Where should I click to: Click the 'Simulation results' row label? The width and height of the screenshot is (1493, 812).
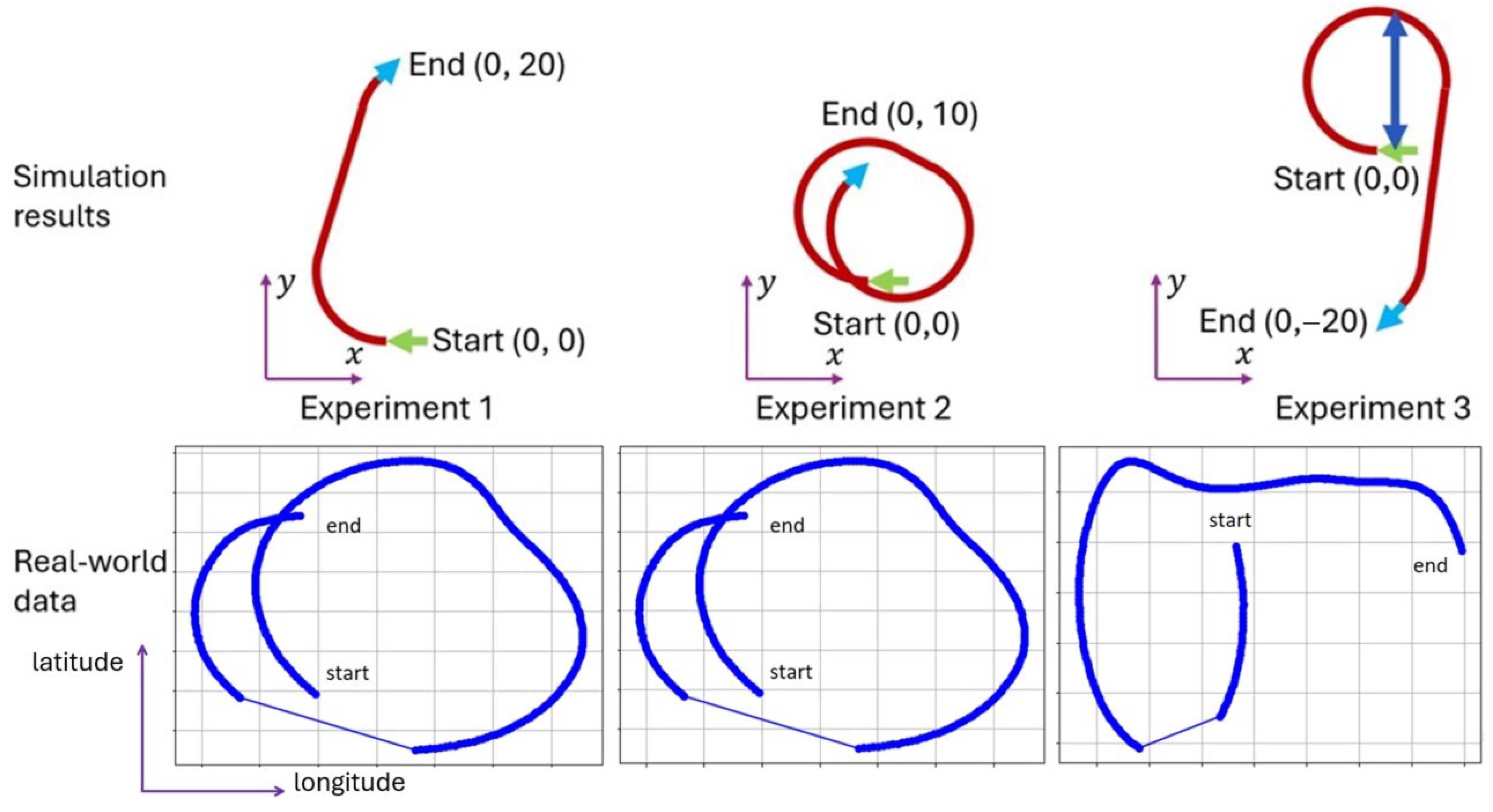point(90,197)
